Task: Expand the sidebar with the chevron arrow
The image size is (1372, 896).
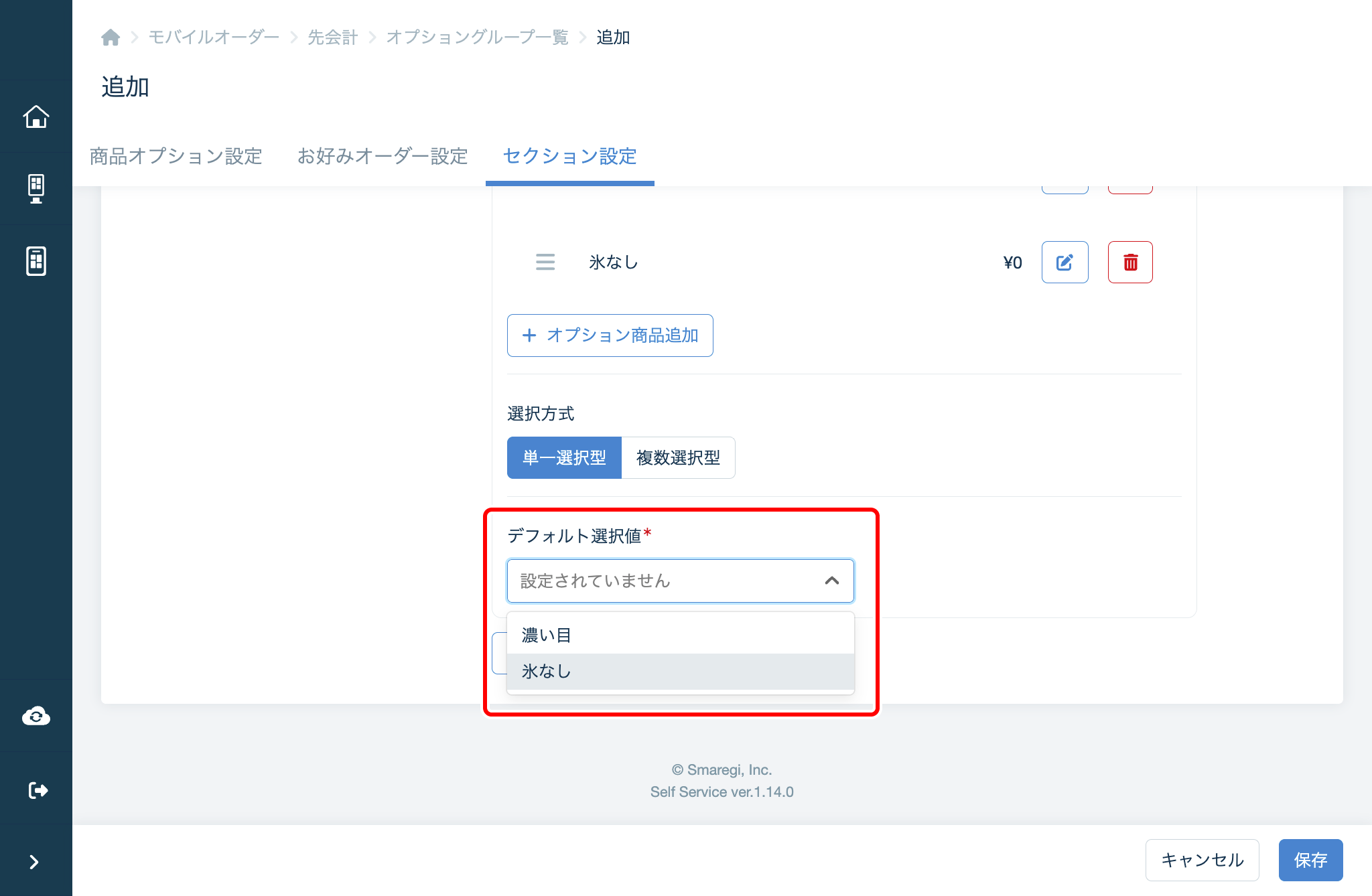Action: tap(34, 862)
